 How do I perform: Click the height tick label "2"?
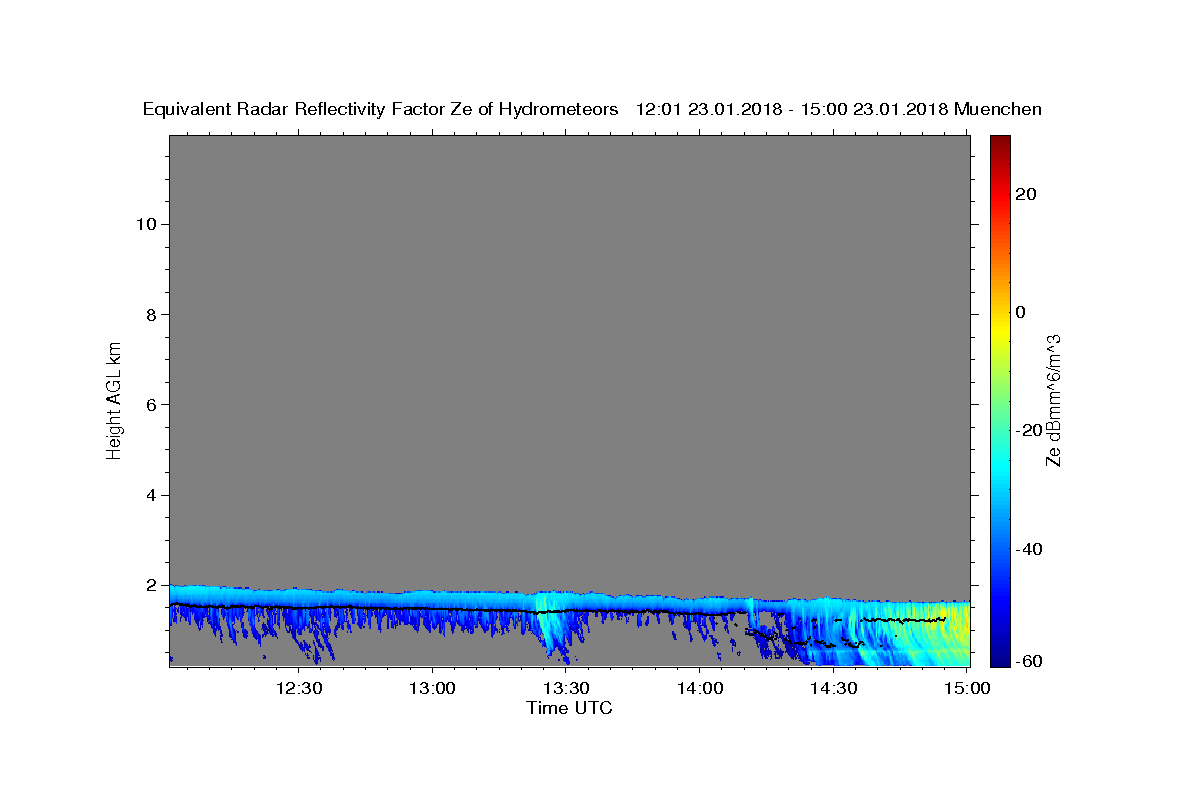tap(153, 585)
